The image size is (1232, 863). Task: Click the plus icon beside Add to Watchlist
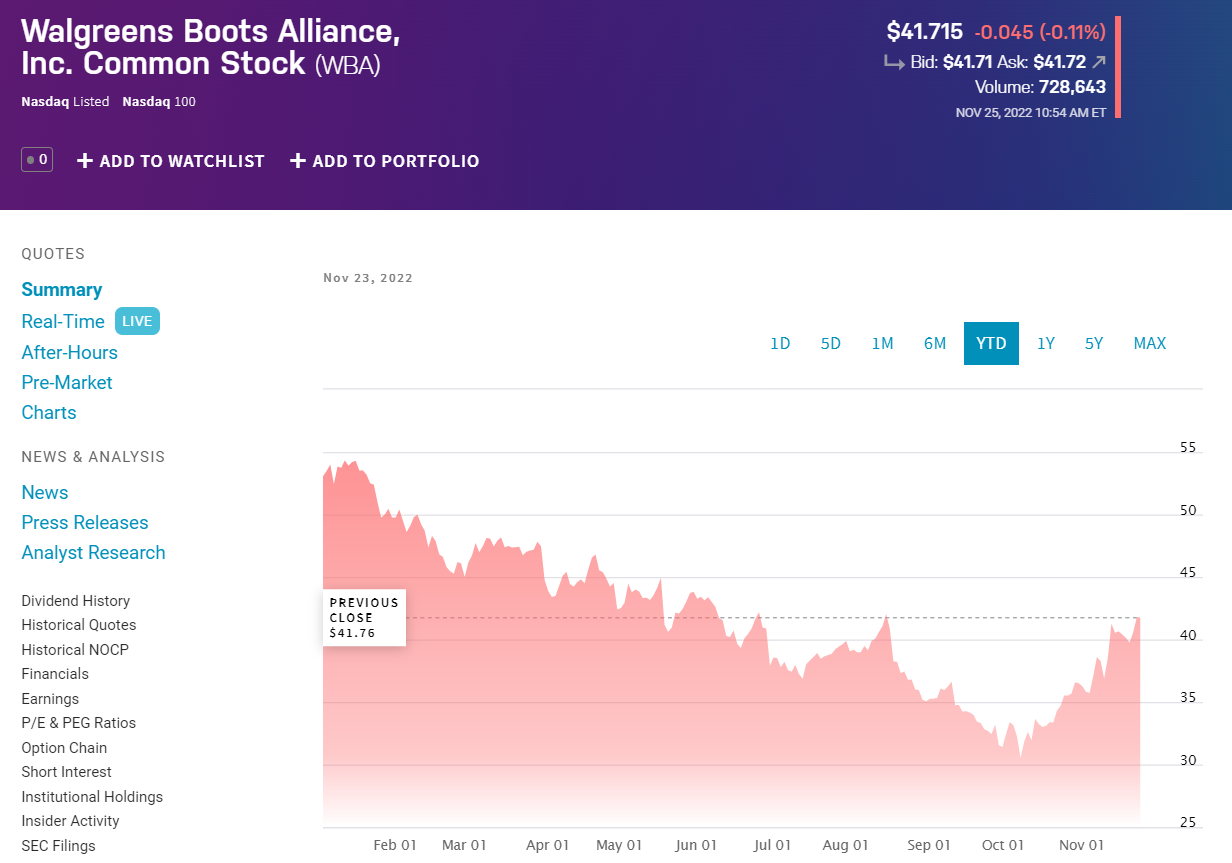point(85,161)
